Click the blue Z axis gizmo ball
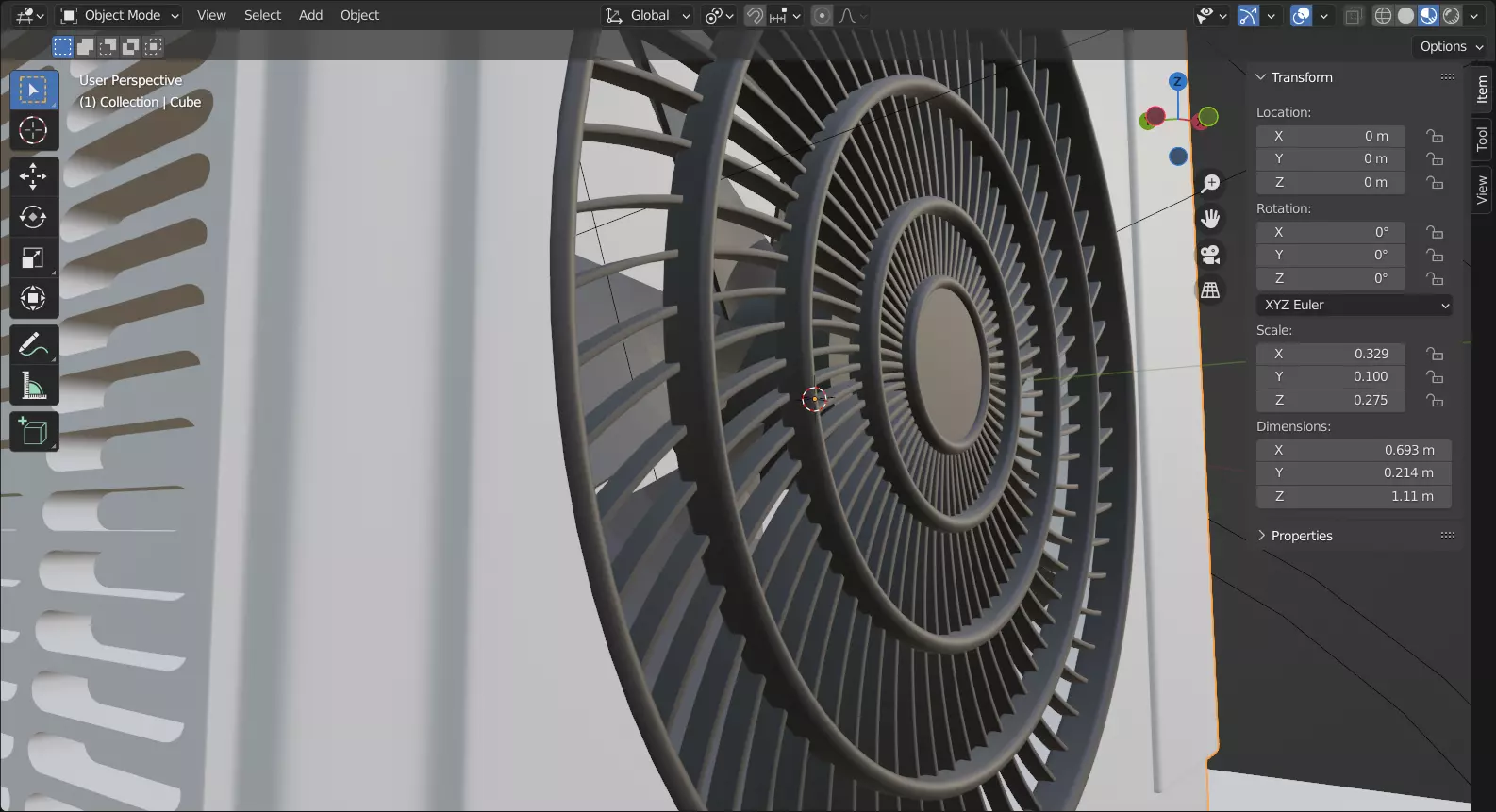1496x812 pixels. (1177, 82)
